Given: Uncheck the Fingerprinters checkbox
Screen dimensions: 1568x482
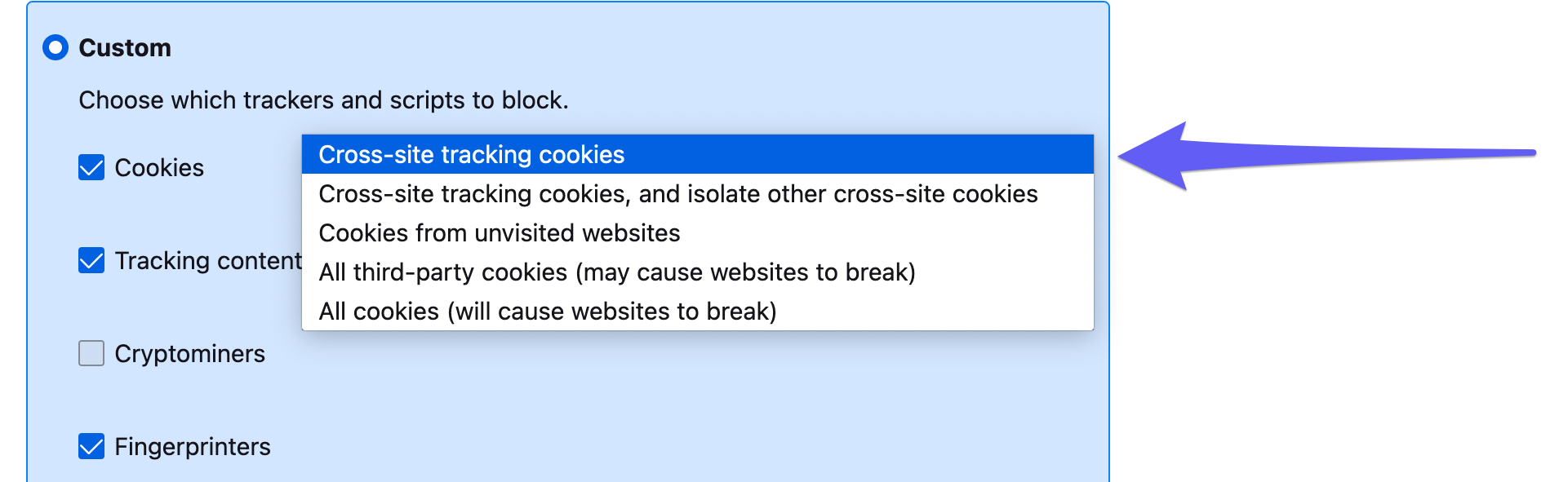Looking at the screenshot, I should tap(91, 447).
